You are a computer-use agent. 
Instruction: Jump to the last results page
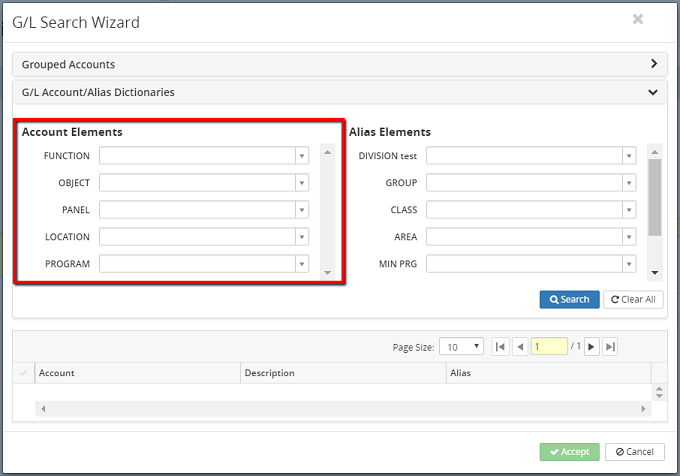[610, 347]
